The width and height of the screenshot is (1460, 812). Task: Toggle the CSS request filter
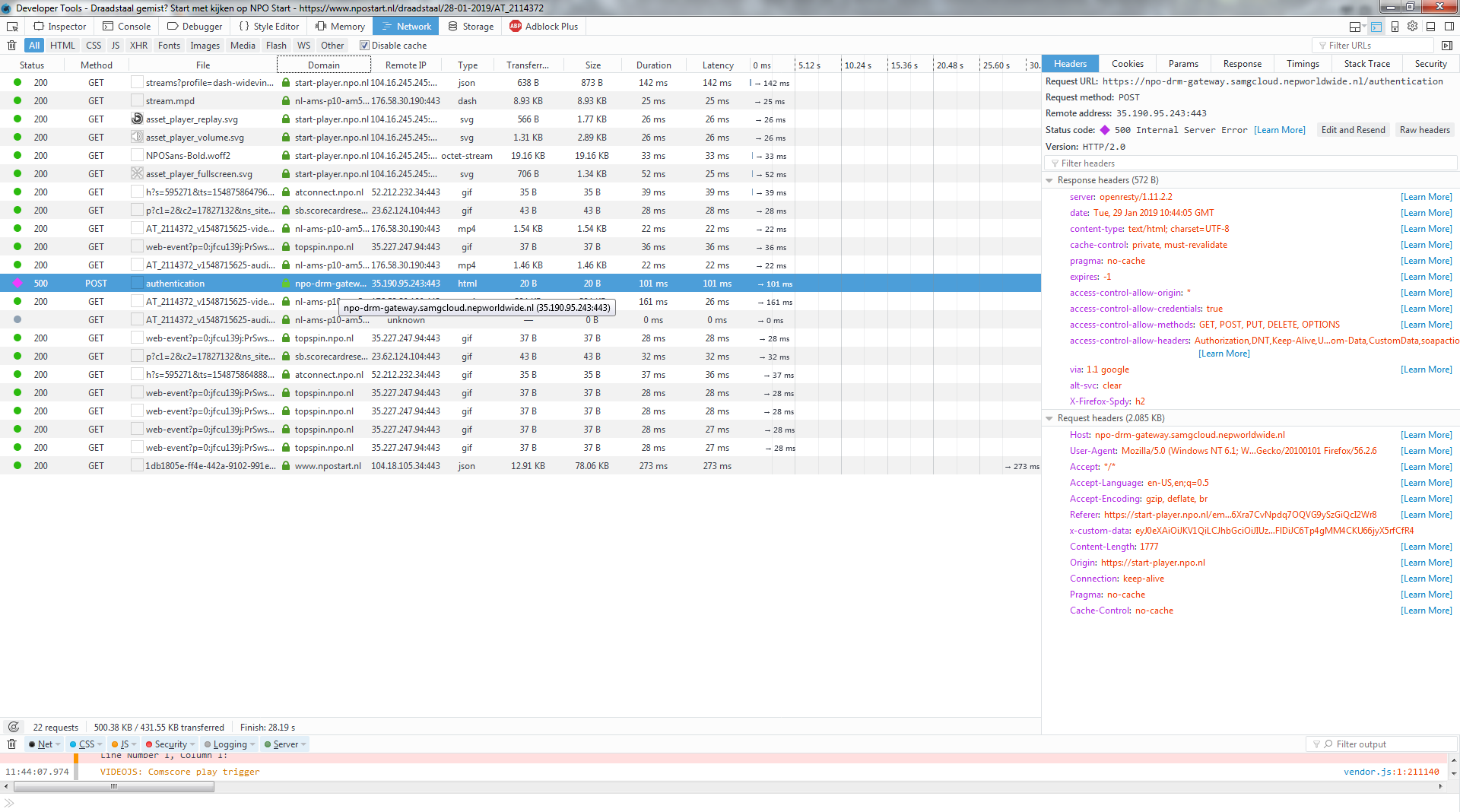point(94,46)
